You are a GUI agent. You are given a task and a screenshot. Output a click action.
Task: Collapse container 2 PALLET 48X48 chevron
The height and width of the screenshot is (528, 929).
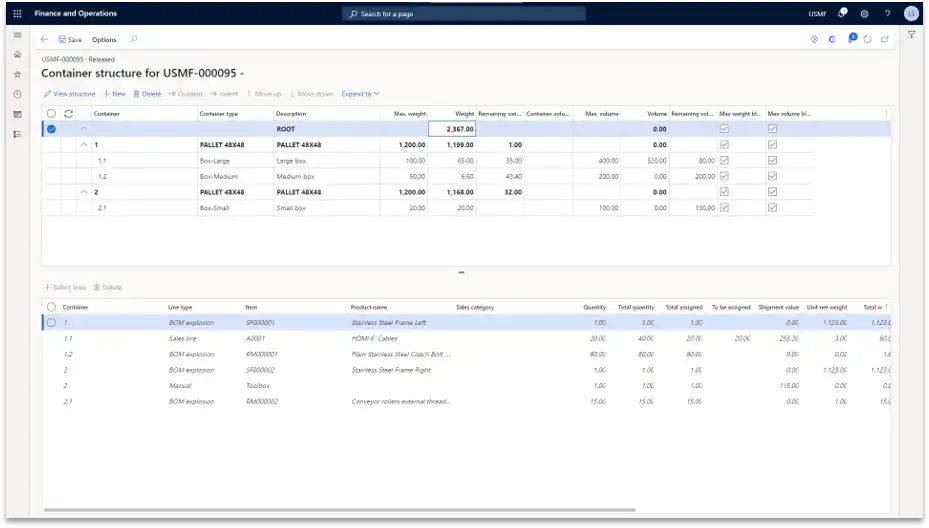(x=84, y=192)
